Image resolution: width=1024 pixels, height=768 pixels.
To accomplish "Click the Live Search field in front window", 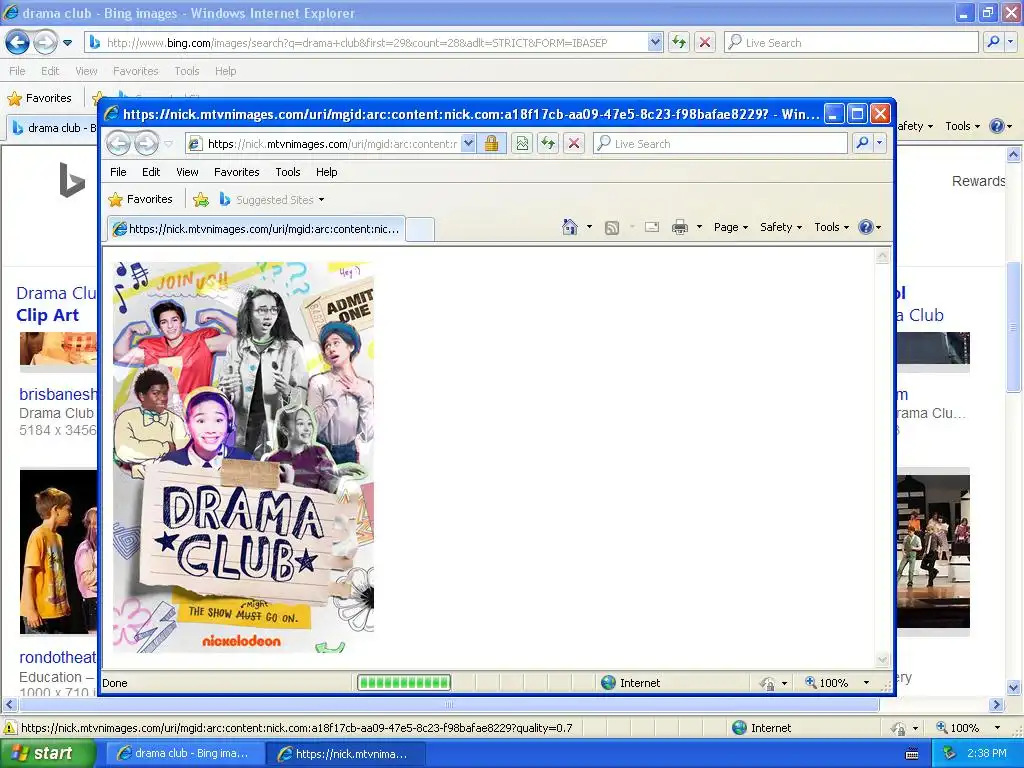I will point(722,143).
